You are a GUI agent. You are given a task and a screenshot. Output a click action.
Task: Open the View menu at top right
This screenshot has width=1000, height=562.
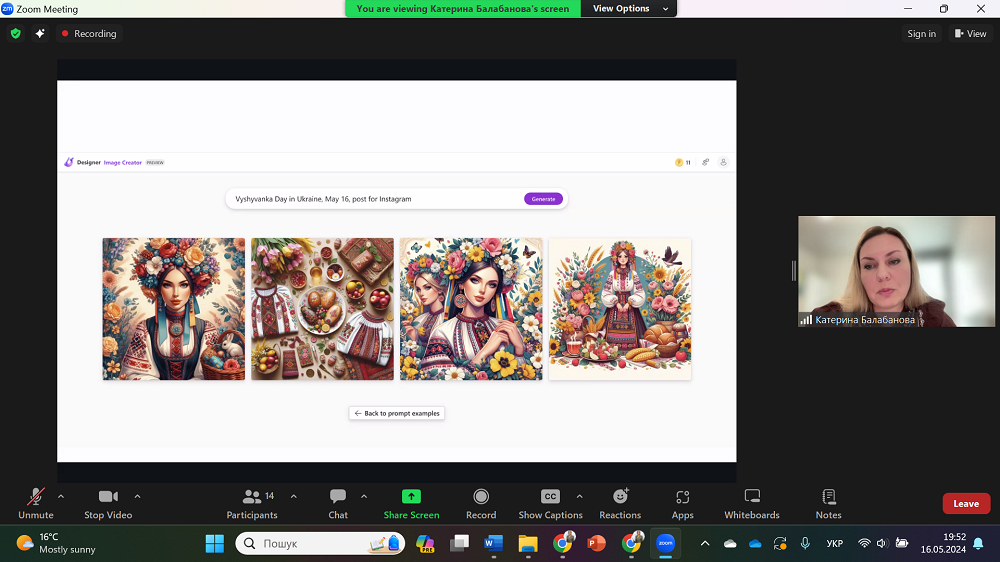click(970, 34)
